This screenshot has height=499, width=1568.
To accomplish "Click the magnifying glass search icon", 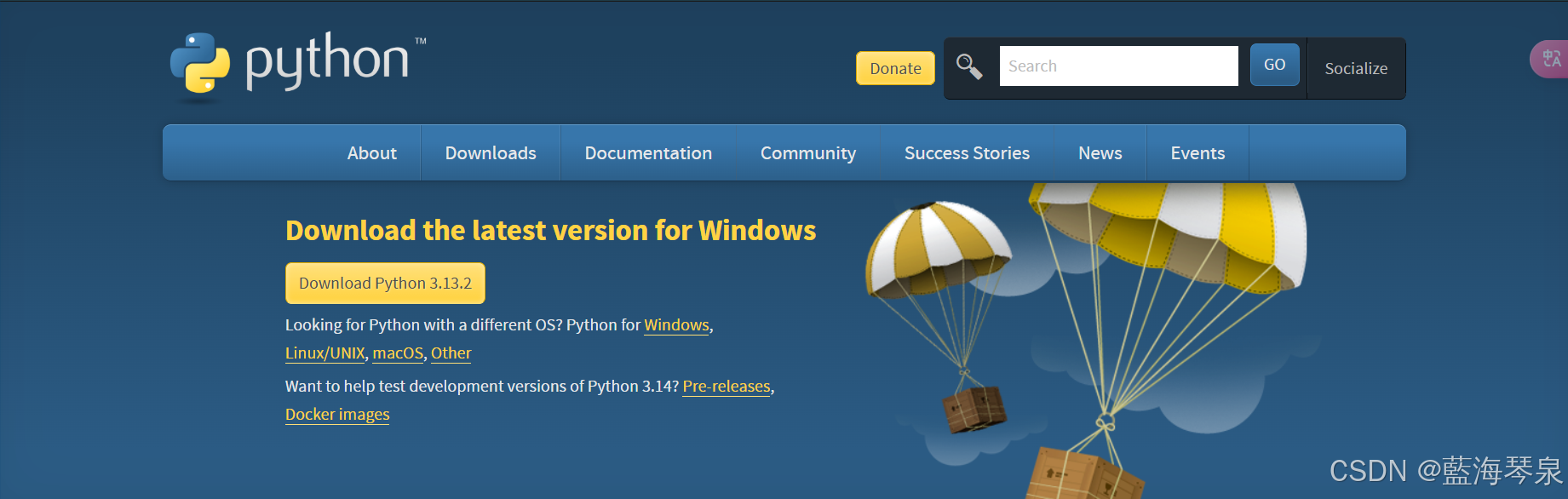I will [969, 66].
